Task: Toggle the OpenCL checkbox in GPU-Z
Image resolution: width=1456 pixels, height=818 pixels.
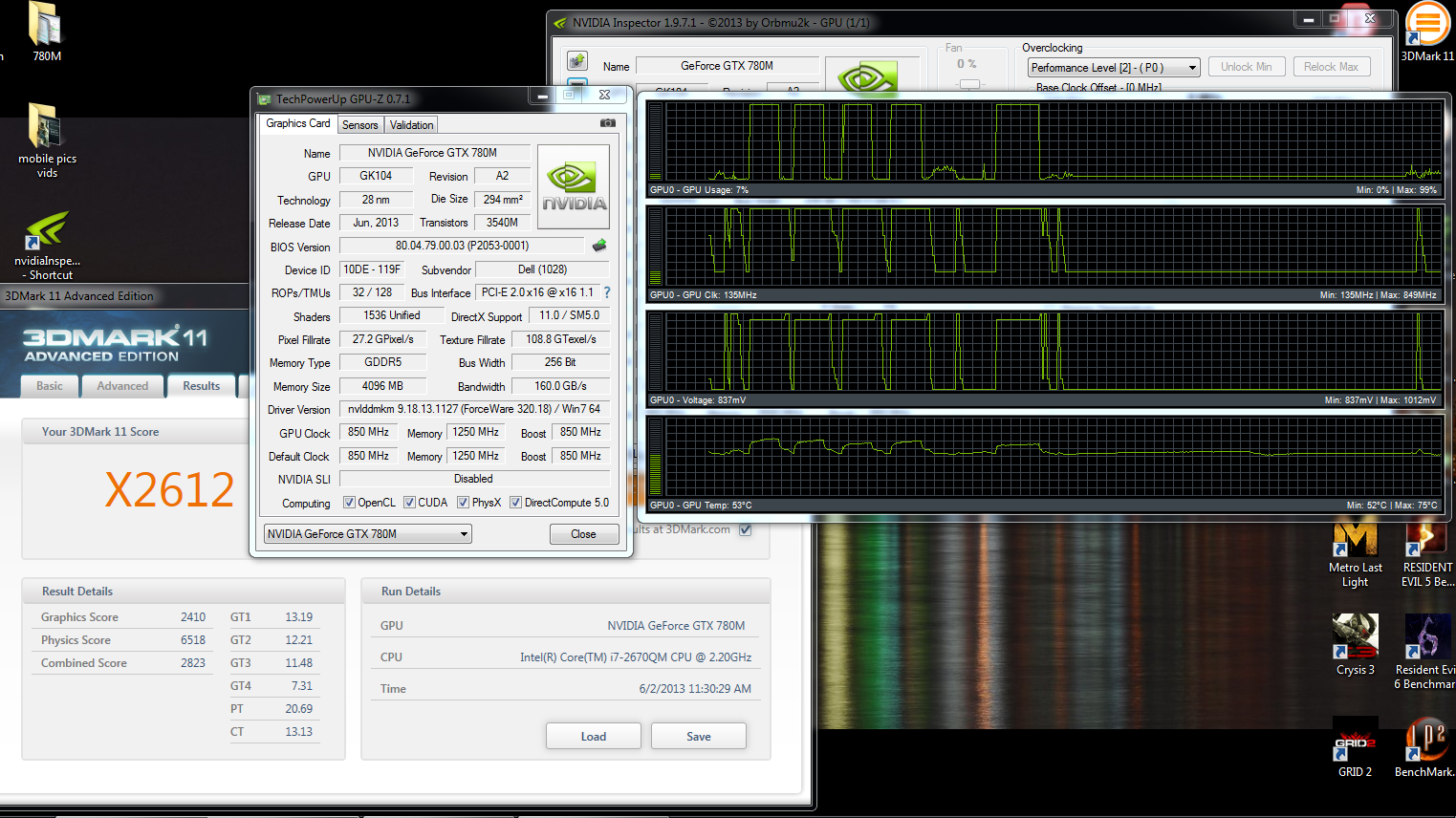Action: click(x=349, y=503)
